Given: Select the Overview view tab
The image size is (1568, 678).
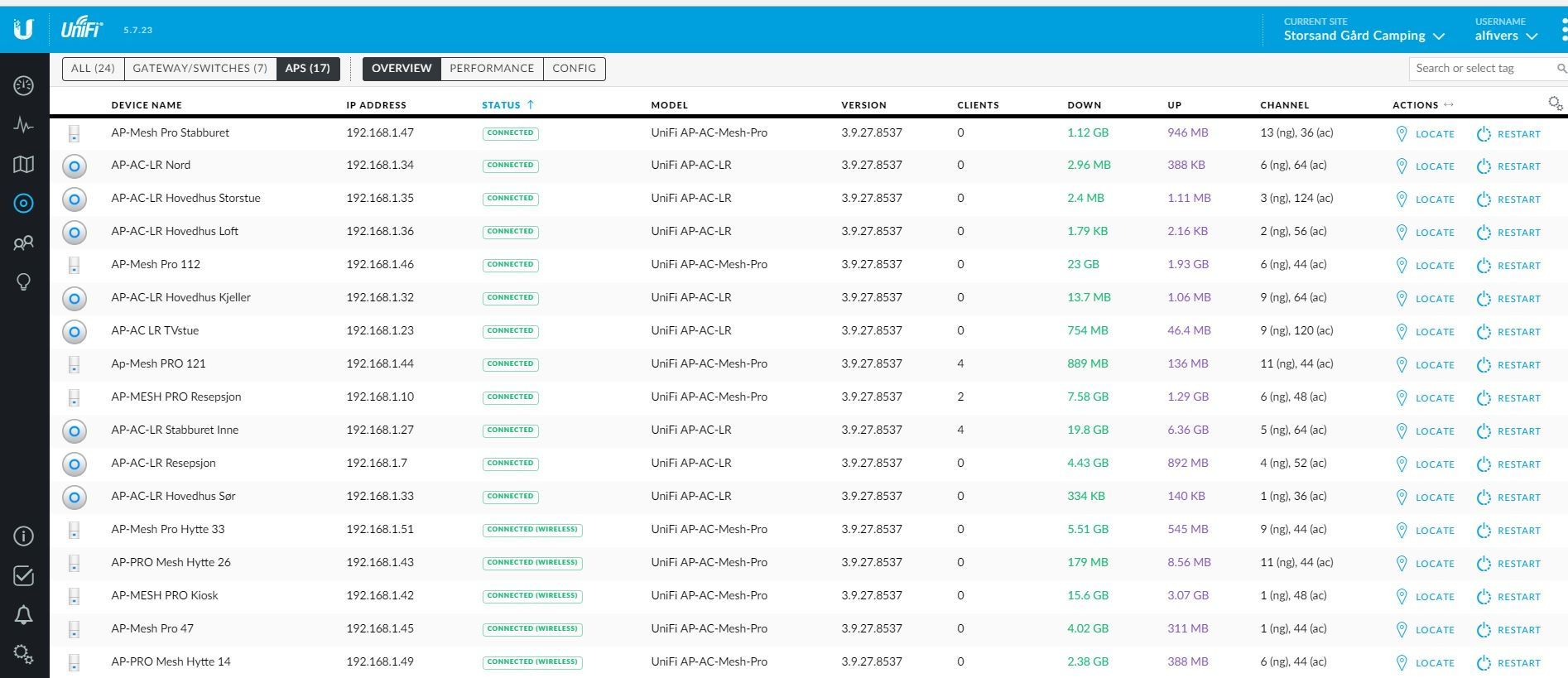Looking at the screenshot, I should (x=402, y=69).
